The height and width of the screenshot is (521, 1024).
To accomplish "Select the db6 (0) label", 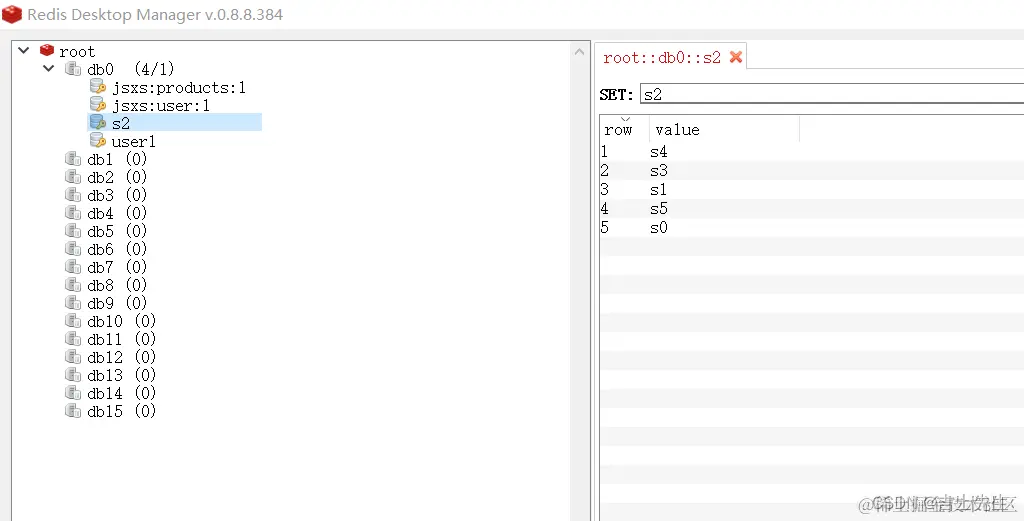I will coord(117,249).
